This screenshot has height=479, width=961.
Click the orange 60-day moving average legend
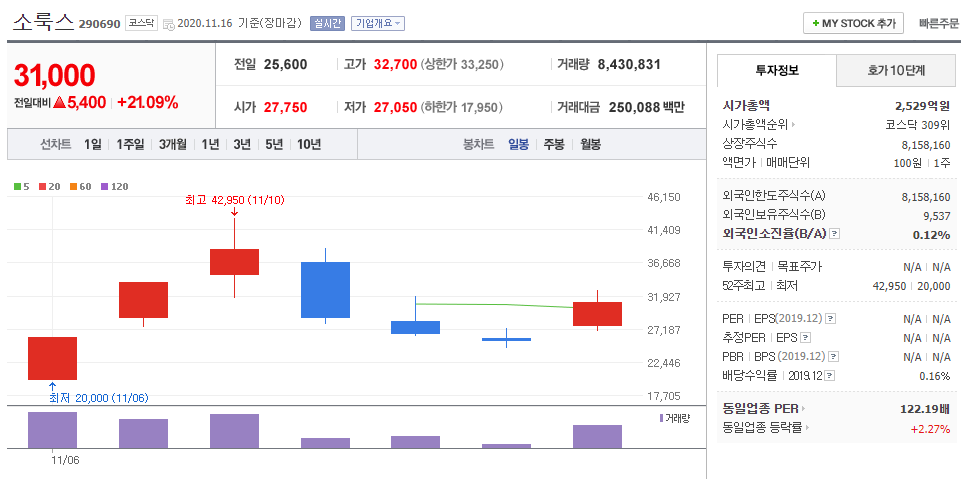pos(80,186)
